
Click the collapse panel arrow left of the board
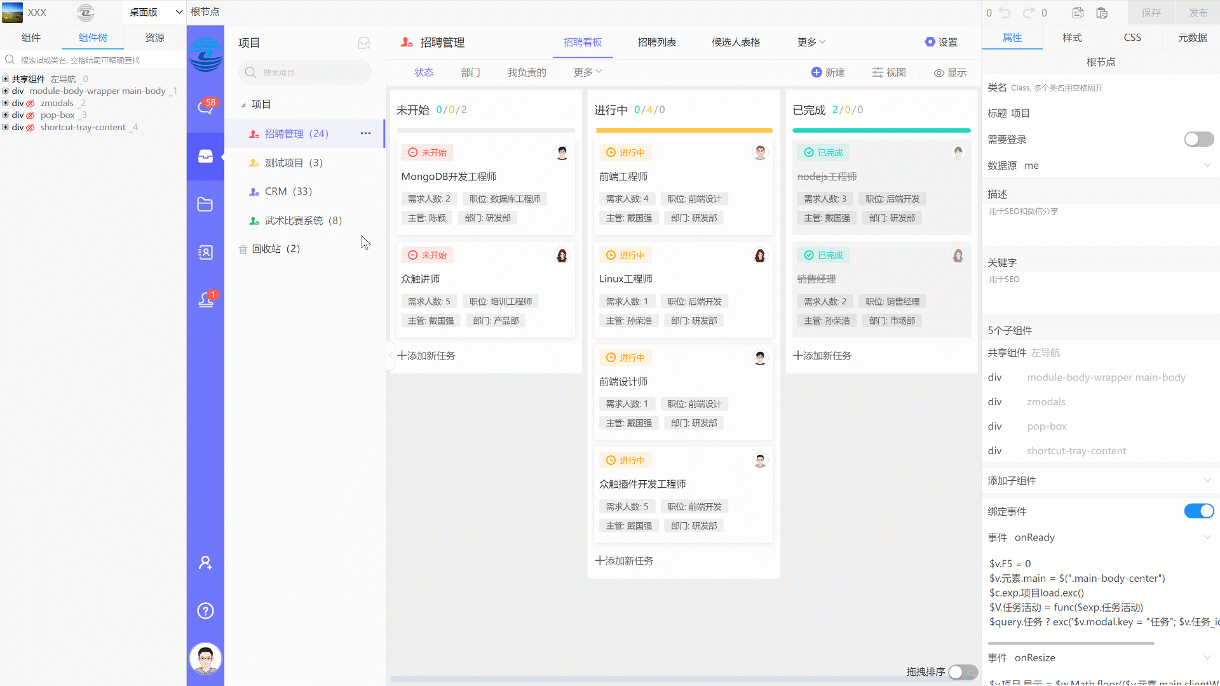(x=391, y=355)
